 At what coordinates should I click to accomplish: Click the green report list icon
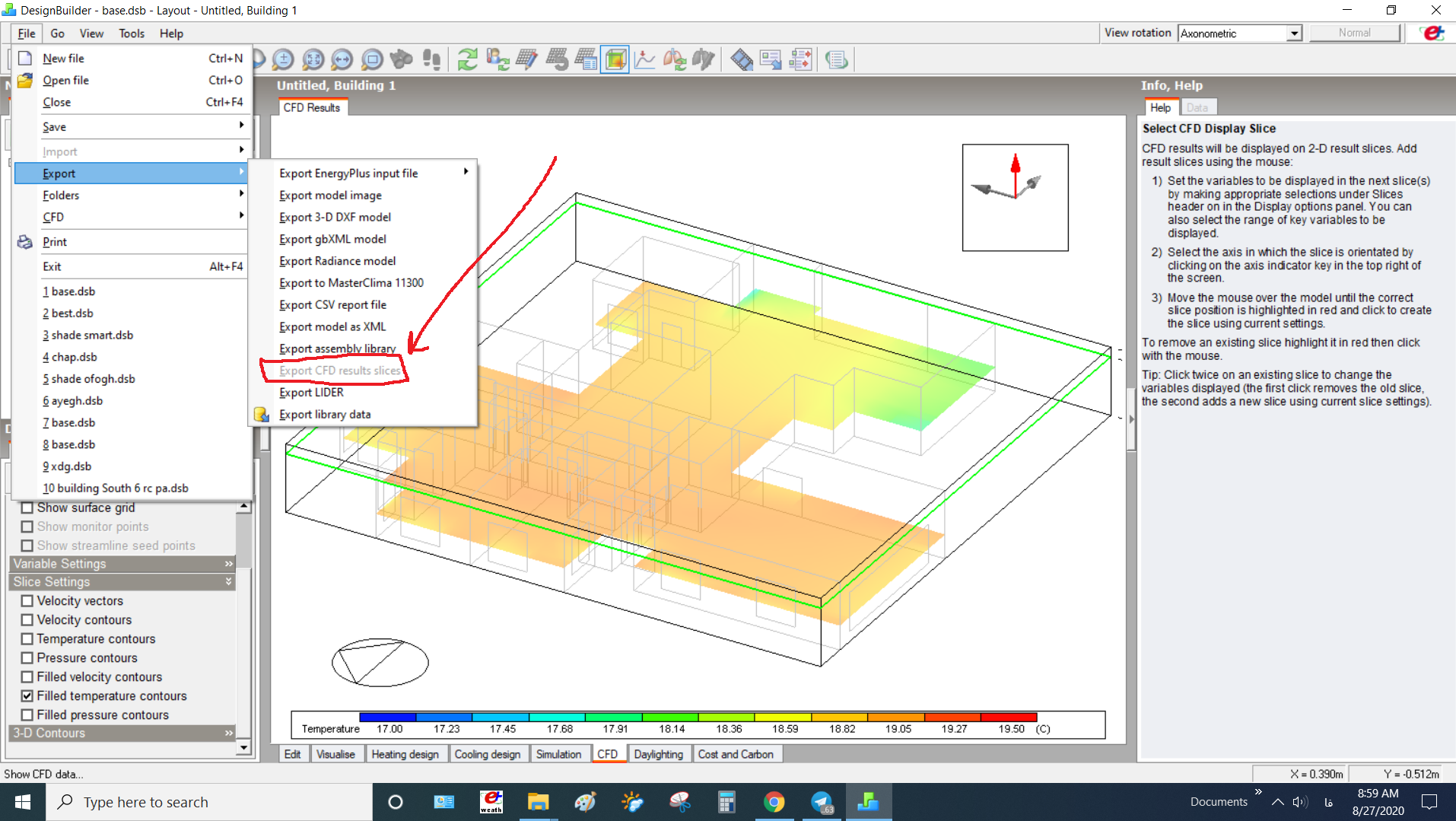[837, 59]
